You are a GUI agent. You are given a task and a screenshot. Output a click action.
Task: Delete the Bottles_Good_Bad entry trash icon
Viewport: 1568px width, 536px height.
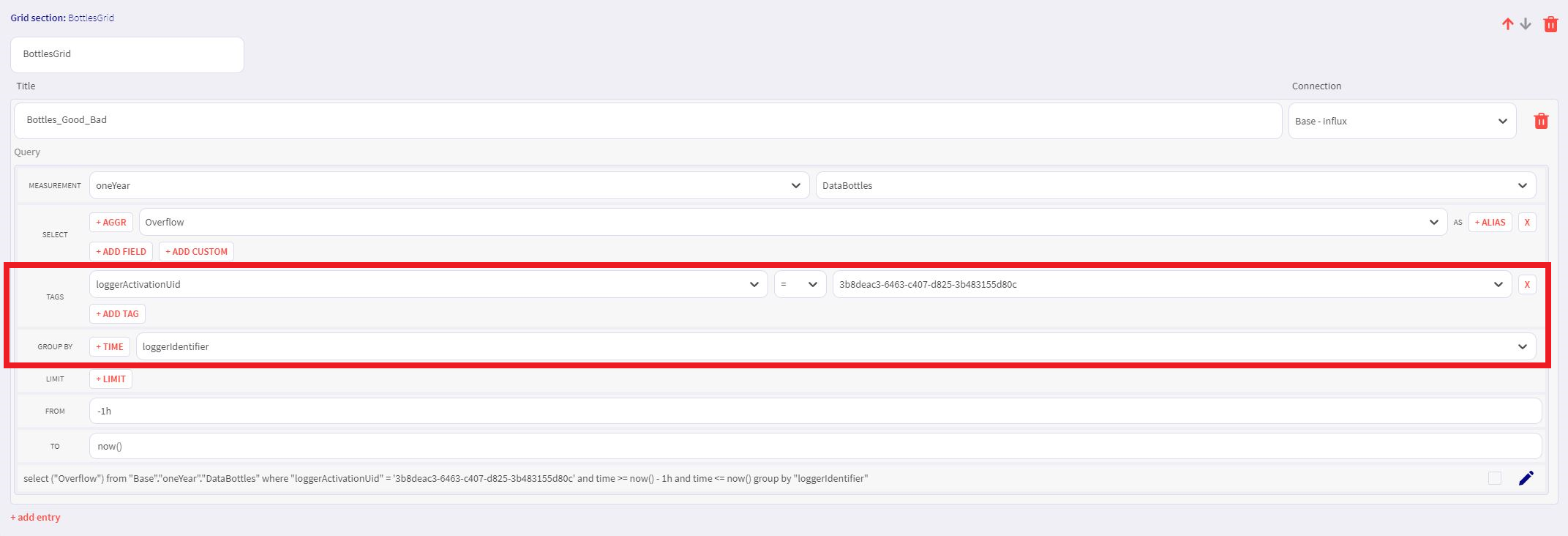(x=1541, y=121)
